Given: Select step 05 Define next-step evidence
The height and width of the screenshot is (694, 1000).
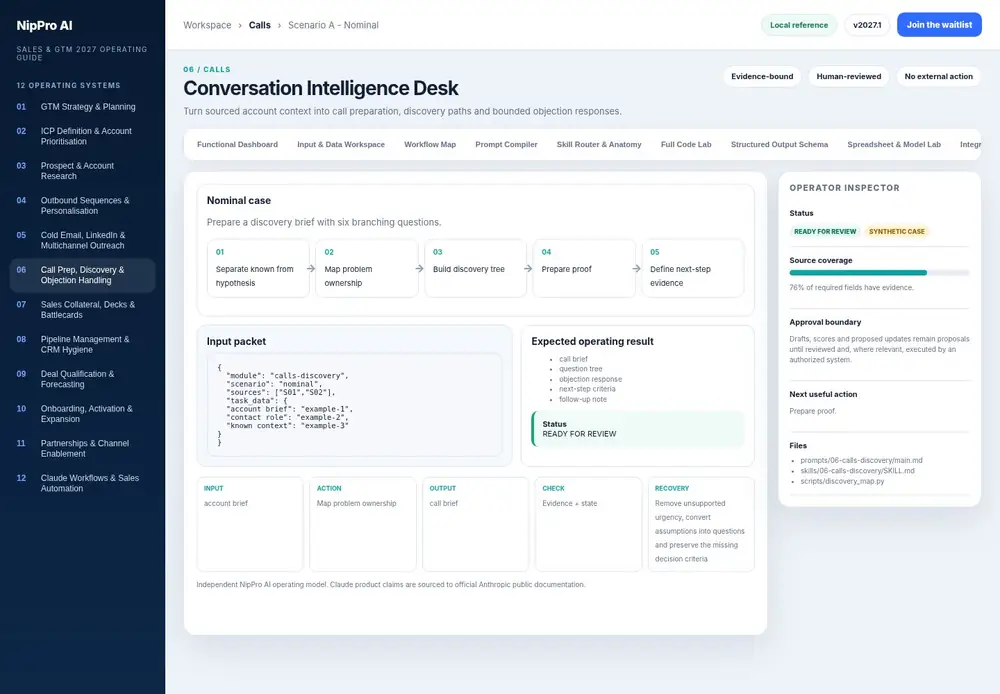Looking at the screenshot, I should tap(693, 269).
